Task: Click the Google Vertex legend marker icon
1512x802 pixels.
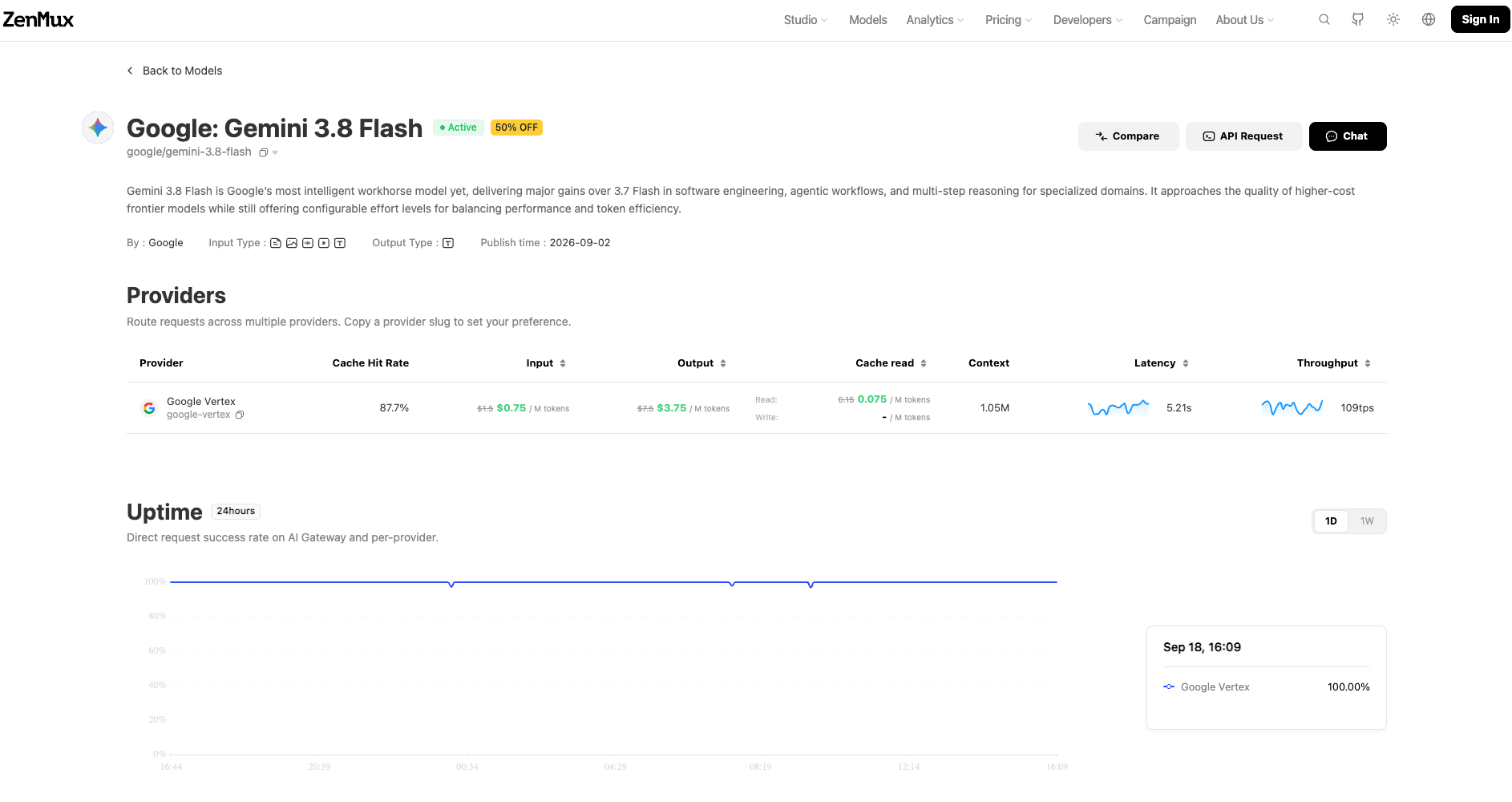Action: pyautogui.click(x=1169, y=687)
